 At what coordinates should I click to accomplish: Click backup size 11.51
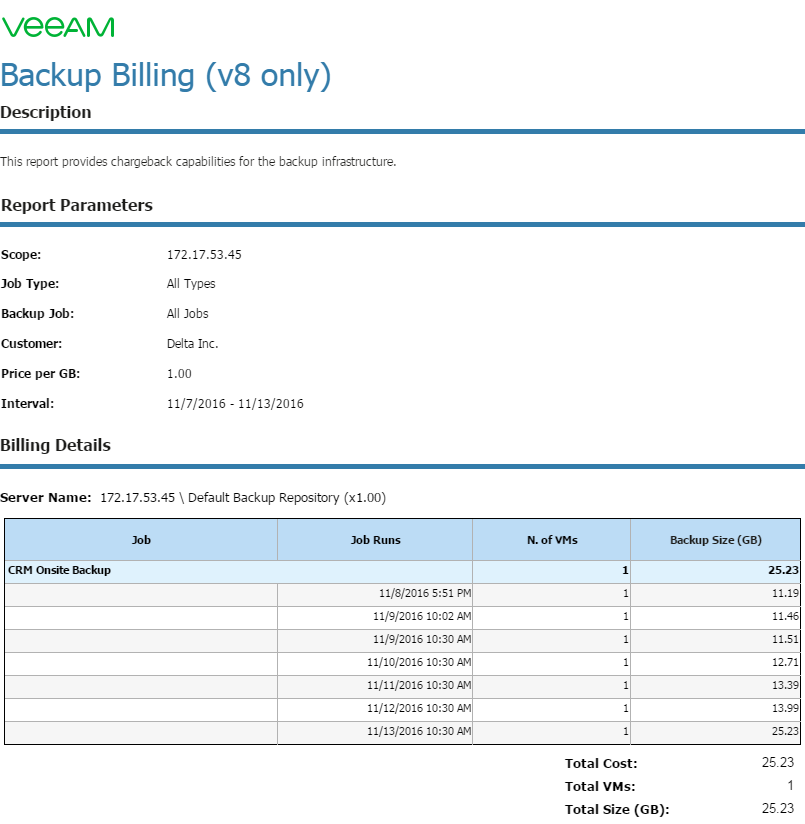pyautogui.click(x=785, y=640)
